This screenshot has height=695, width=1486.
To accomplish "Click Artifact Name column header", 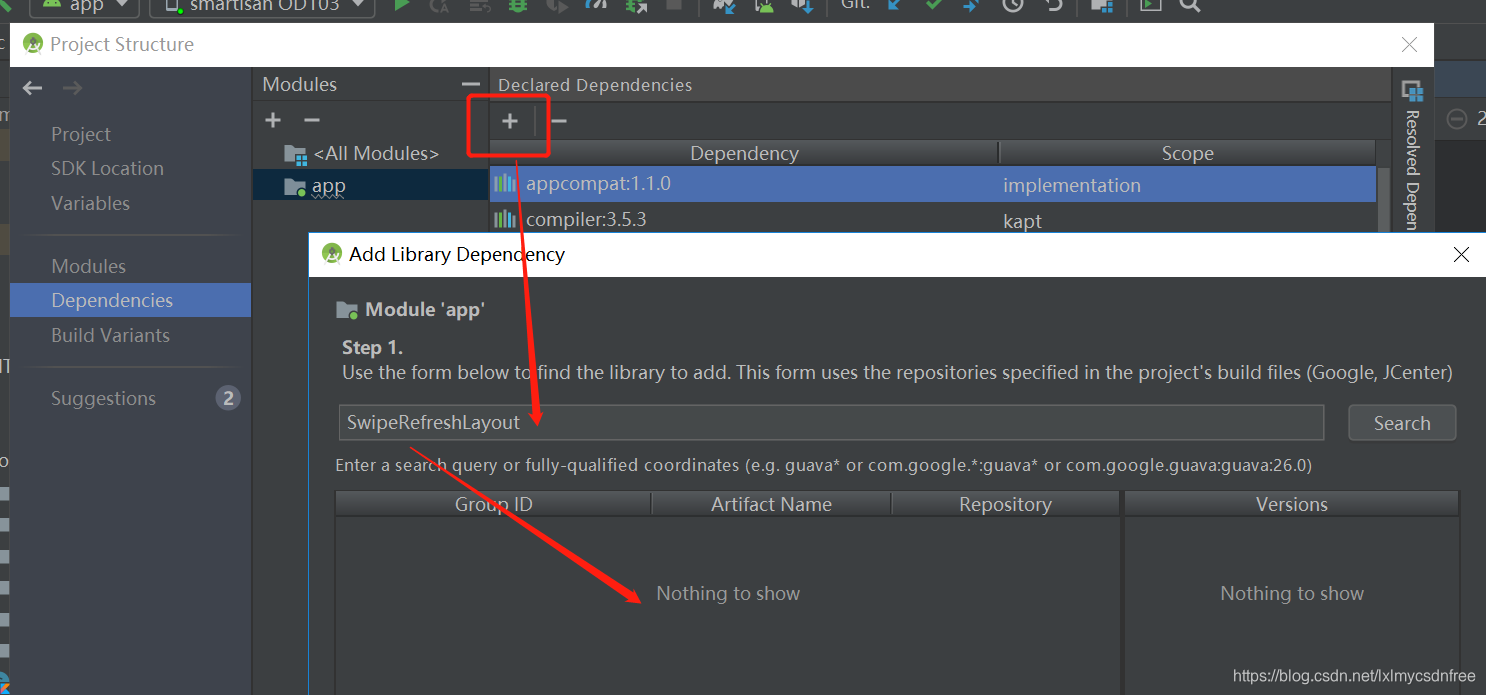I will pos(771,504).
